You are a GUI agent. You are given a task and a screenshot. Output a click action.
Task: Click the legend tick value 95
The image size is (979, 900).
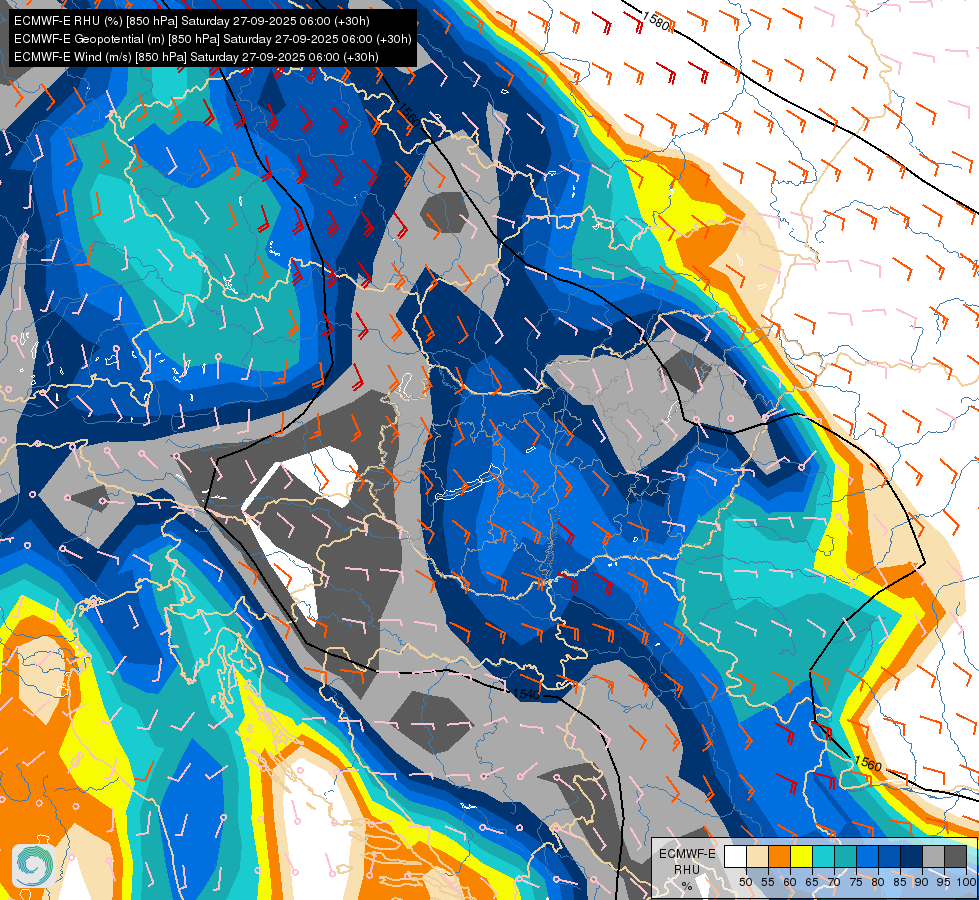(944, 883)
